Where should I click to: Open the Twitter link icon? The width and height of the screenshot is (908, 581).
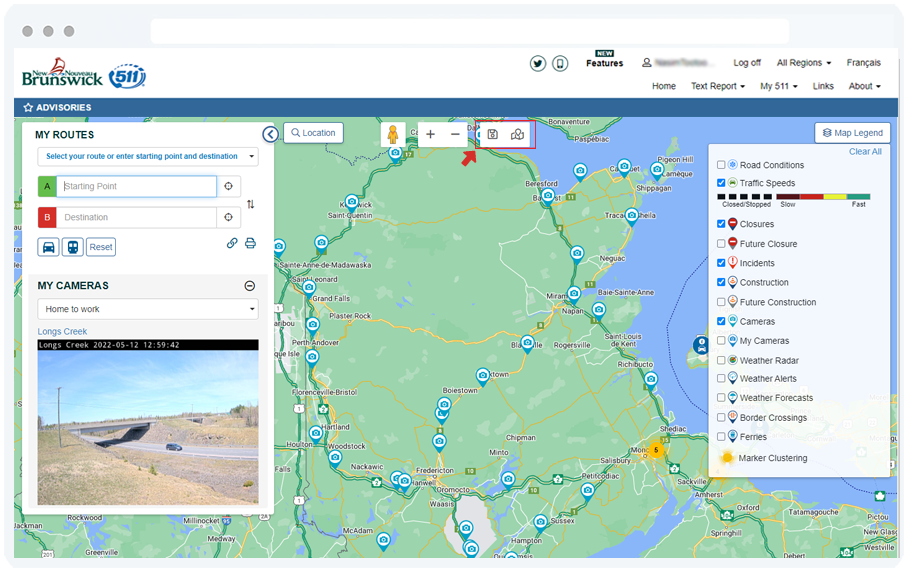point(538,63)
